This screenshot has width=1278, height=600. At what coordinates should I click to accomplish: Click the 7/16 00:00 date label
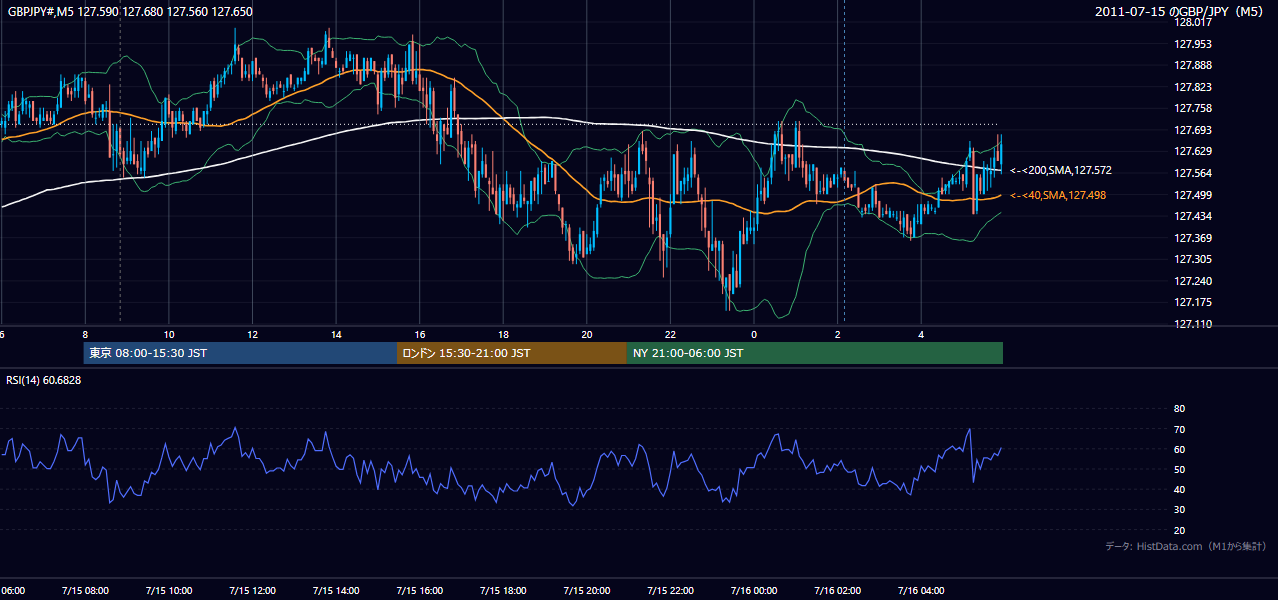[x=754, y=591]
